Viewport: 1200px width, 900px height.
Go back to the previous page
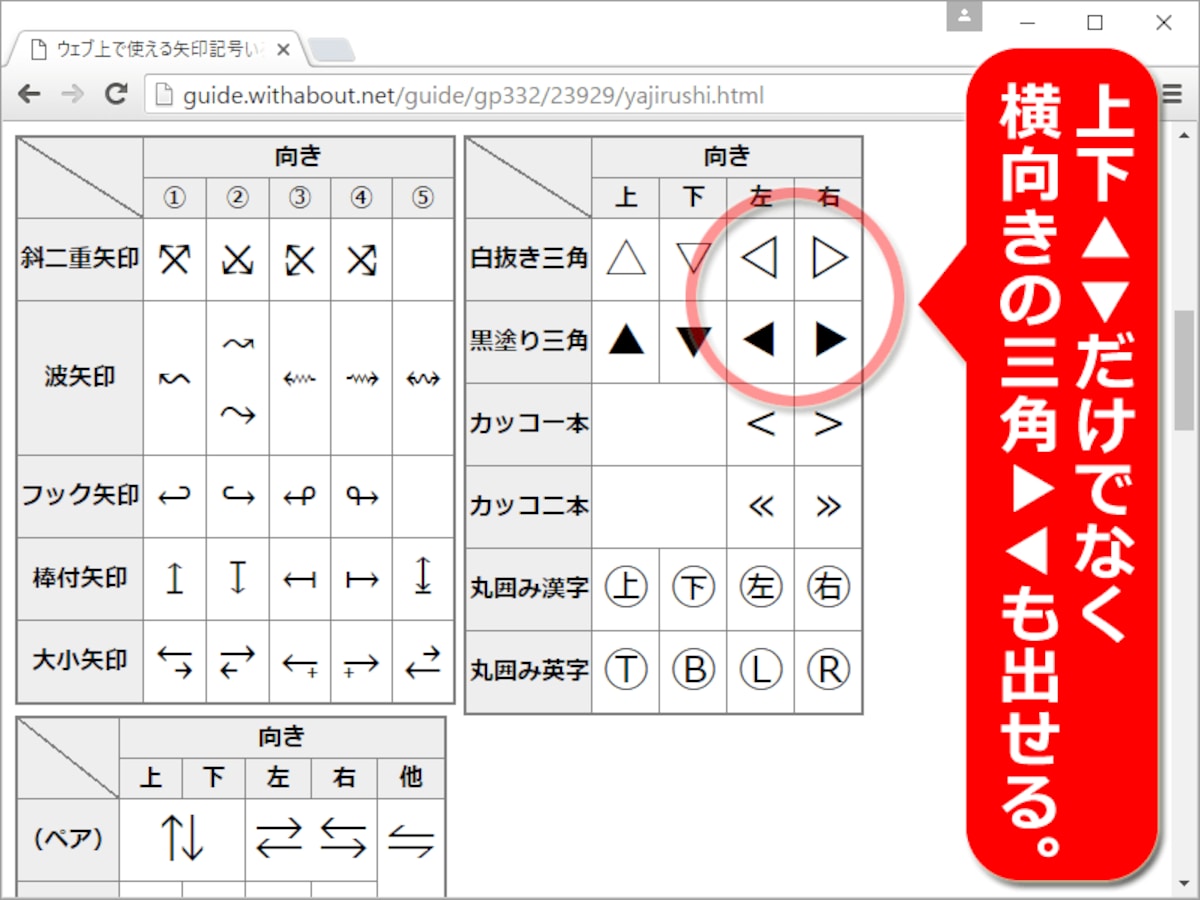(29, 95)
